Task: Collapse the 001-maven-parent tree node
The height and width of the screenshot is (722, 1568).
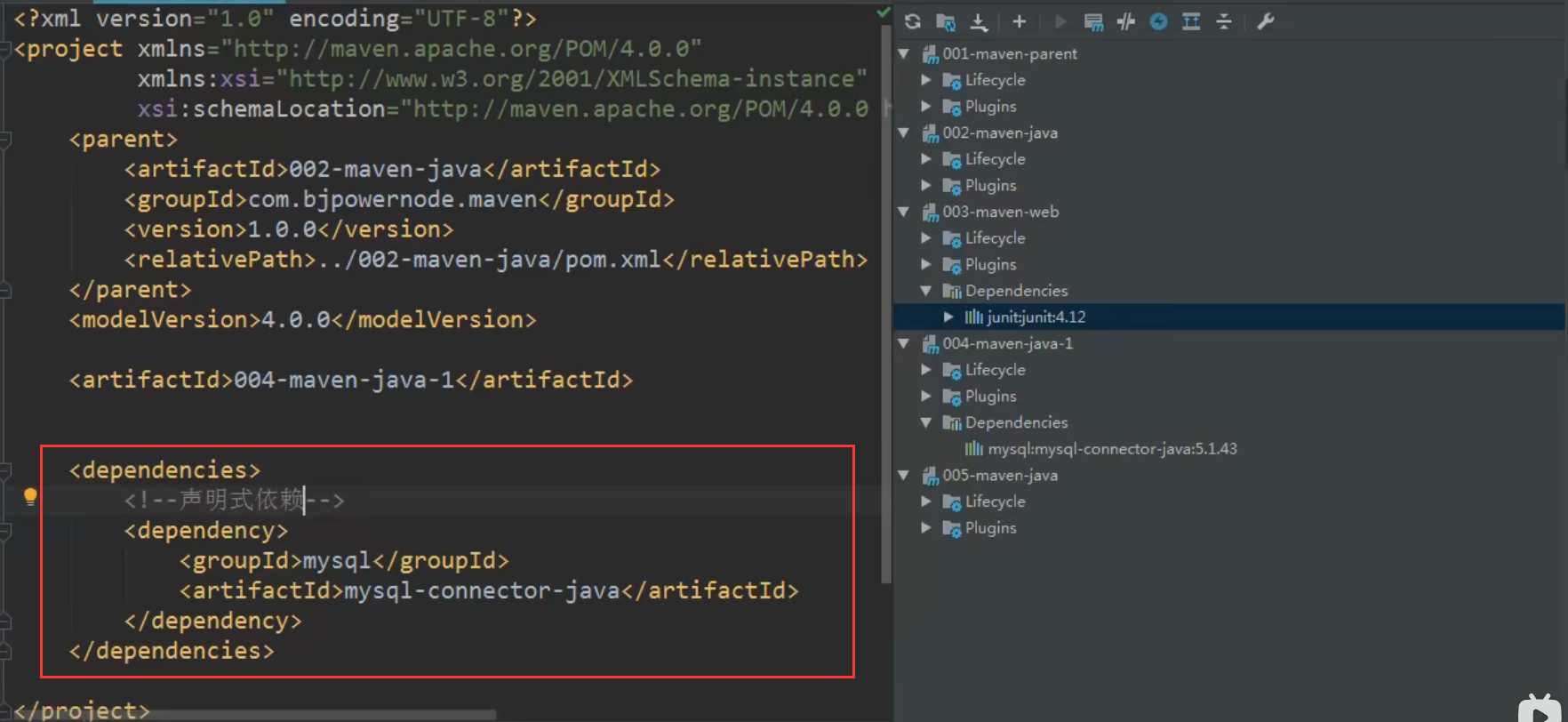Action: point(904,54)
